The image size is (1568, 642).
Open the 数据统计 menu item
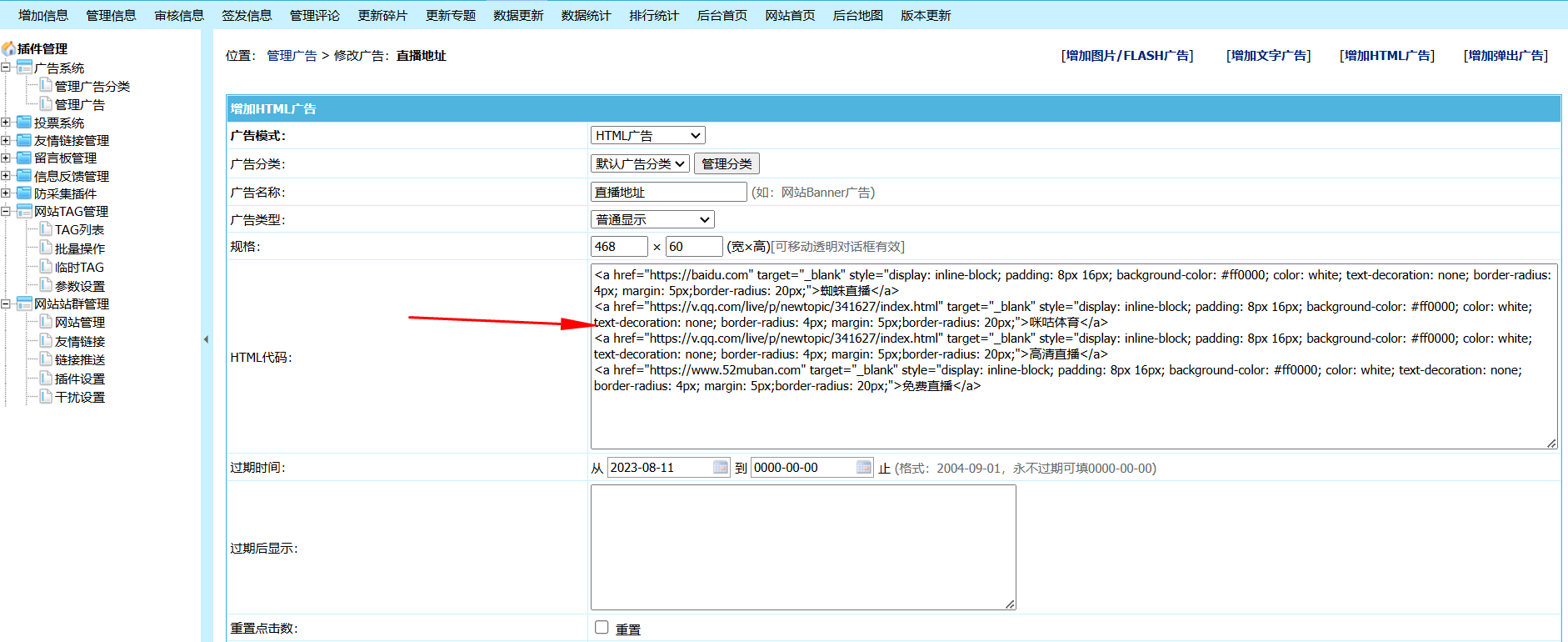pyautogui.click(x=586, y=16)
